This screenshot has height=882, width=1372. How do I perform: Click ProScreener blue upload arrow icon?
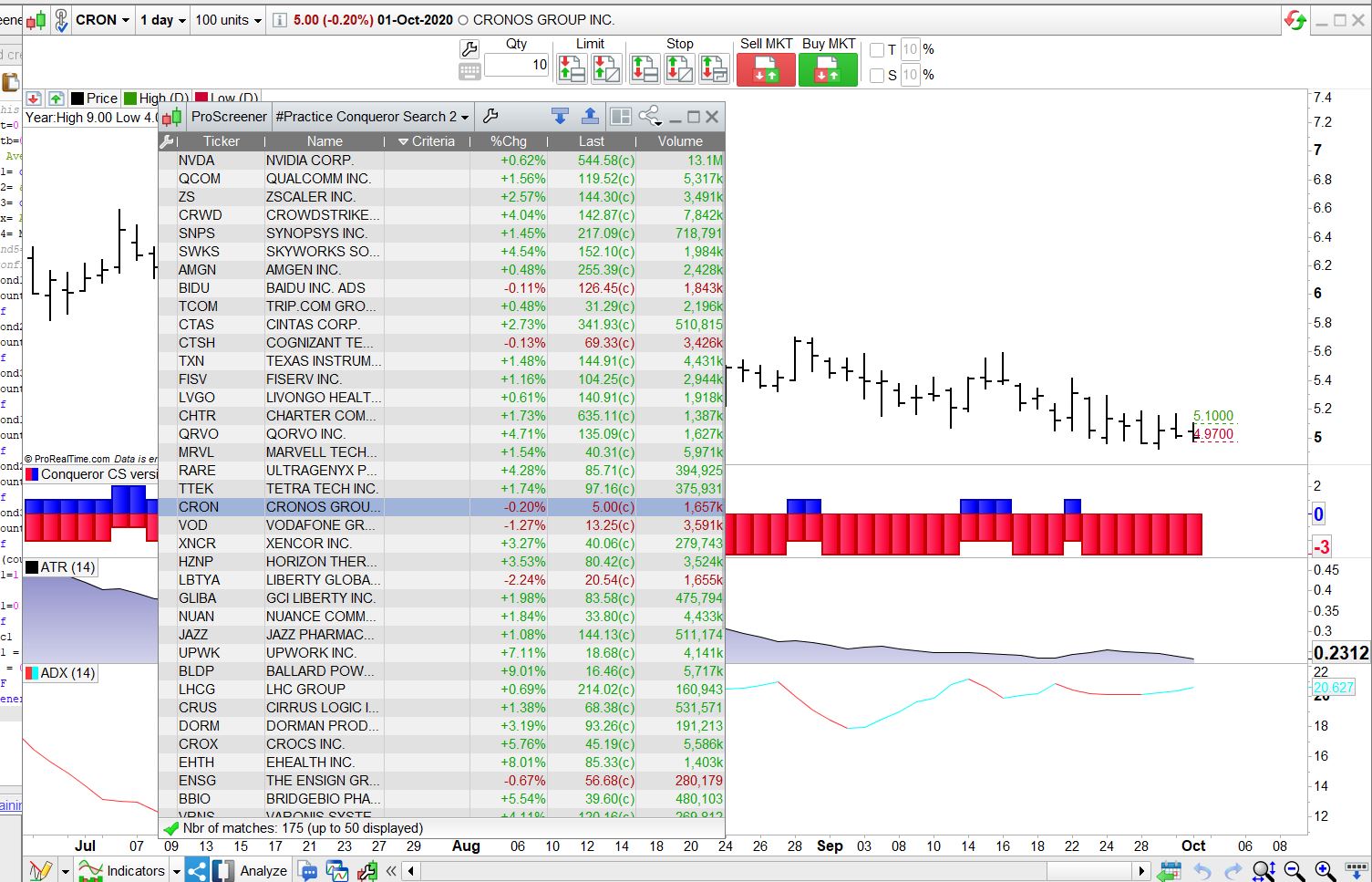[590, 116]
